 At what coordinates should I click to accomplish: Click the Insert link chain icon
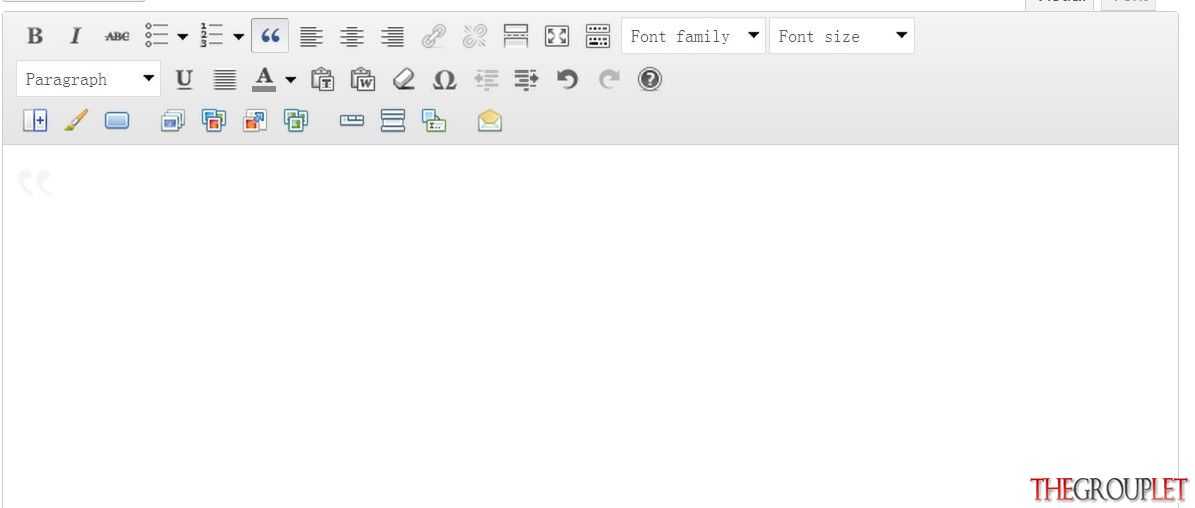[434, 36]
